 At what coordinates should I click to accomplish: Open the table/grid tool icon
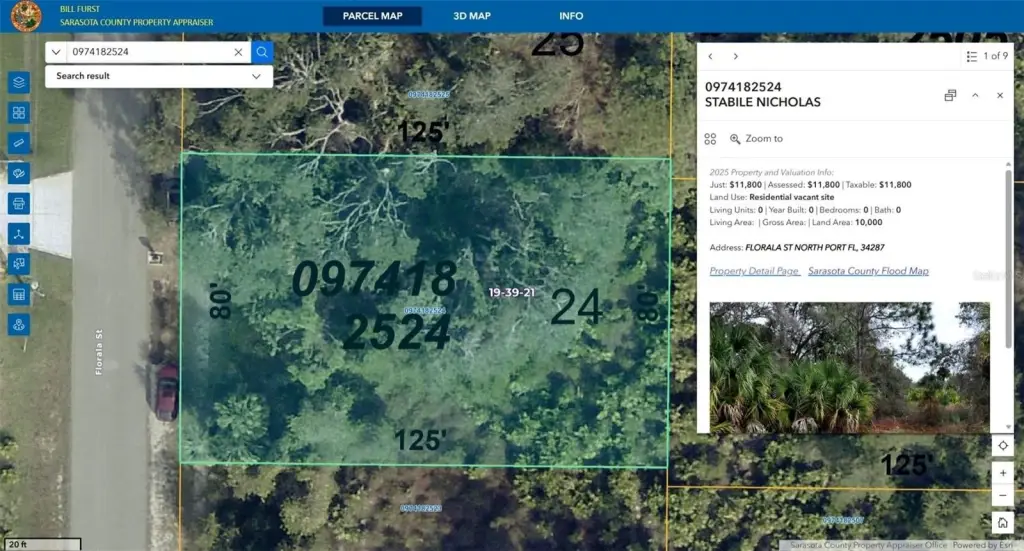click(18, 295)
